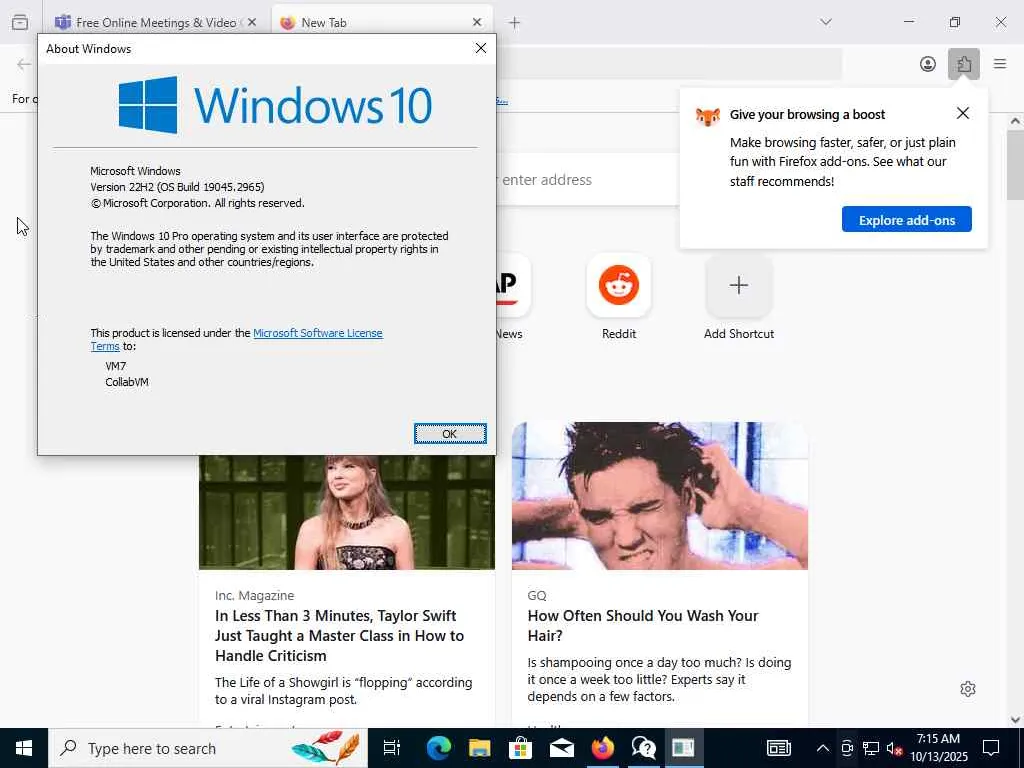Launch Microsoft Edge from taskbar
The image size is (1024, 768).
[438, 748]
